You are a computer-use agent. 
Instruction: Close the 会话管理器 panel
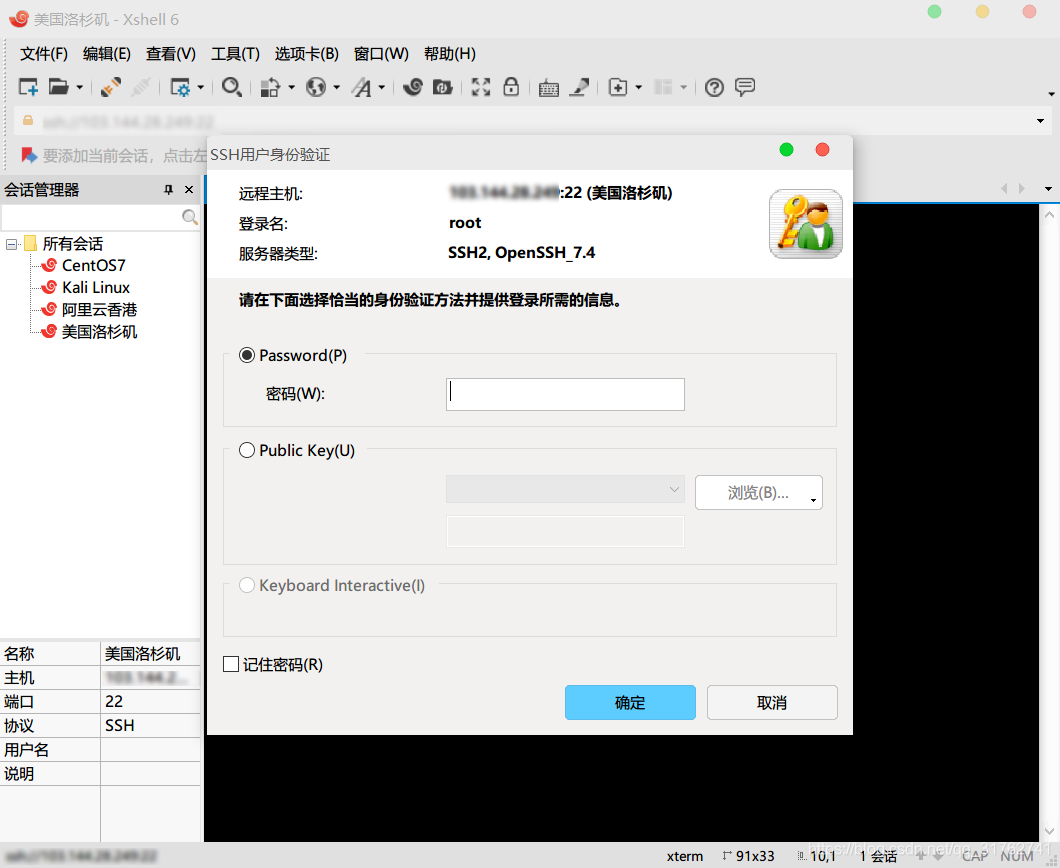[189, 190]
